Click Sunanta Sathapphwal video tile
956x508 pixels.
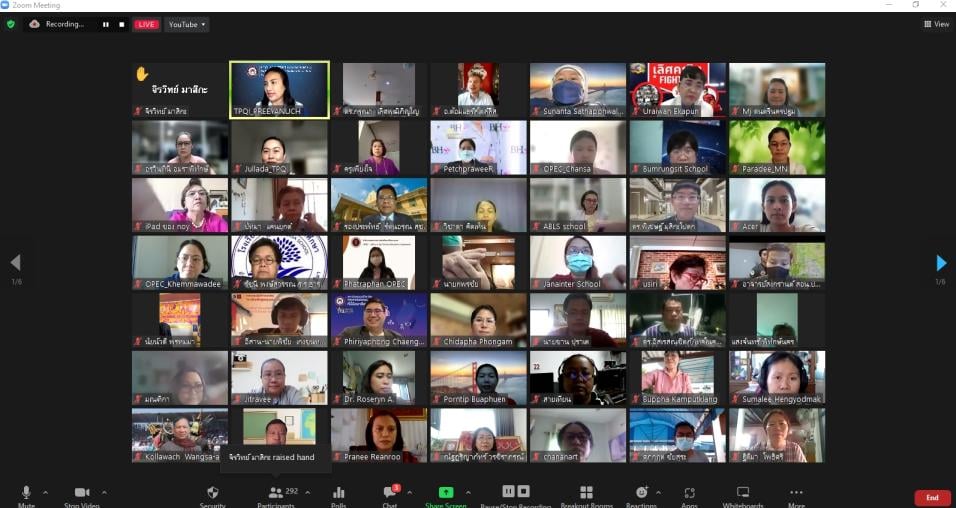click(x=578, y=90)
